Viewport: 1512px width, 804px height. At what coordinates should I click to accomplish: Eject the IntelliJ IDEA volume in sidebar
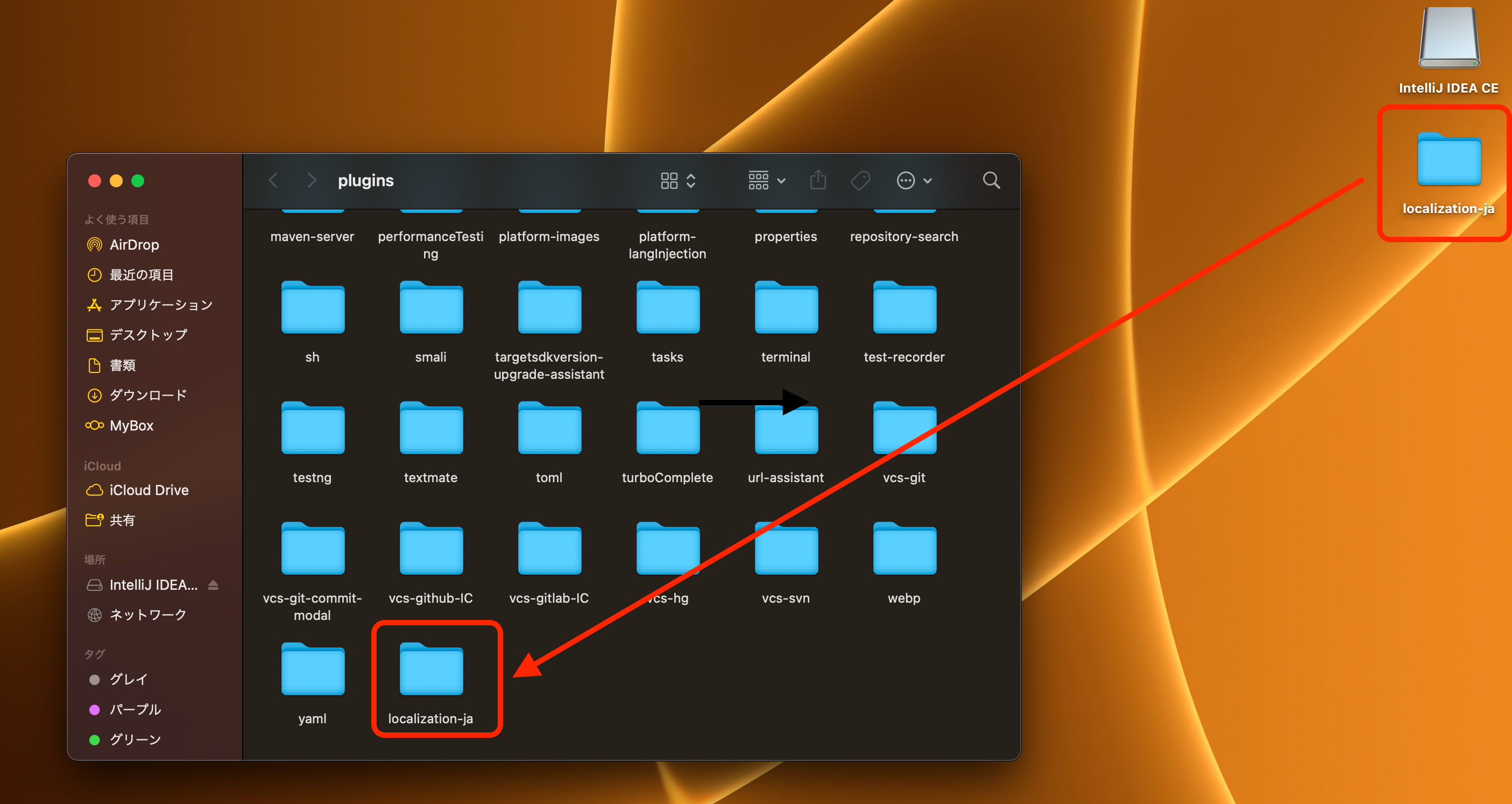pyautogui.click(x=213, y=584)
